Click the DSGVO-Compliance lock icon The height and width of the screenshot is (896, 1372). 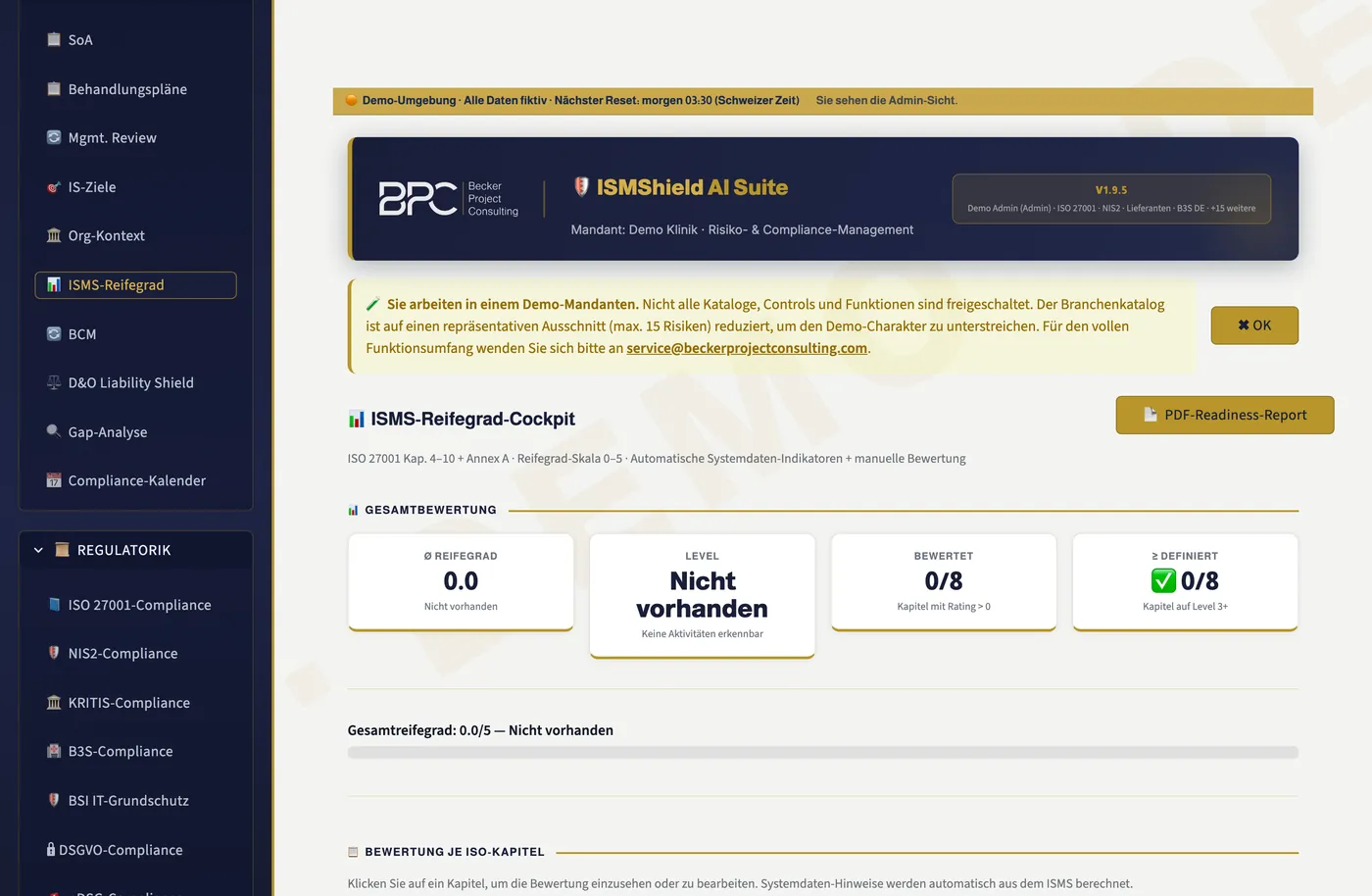pos(51,849)
